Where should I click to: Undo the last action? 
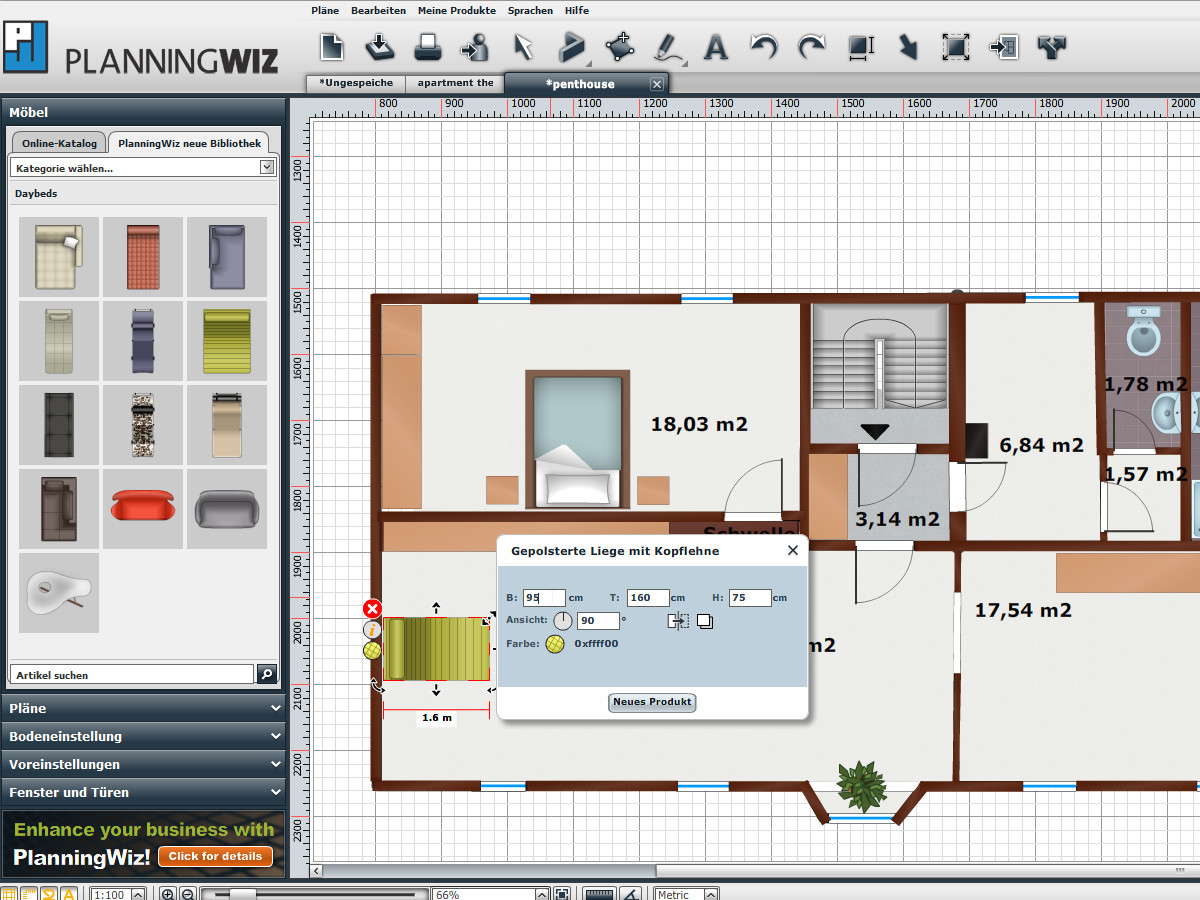(764, 46)
